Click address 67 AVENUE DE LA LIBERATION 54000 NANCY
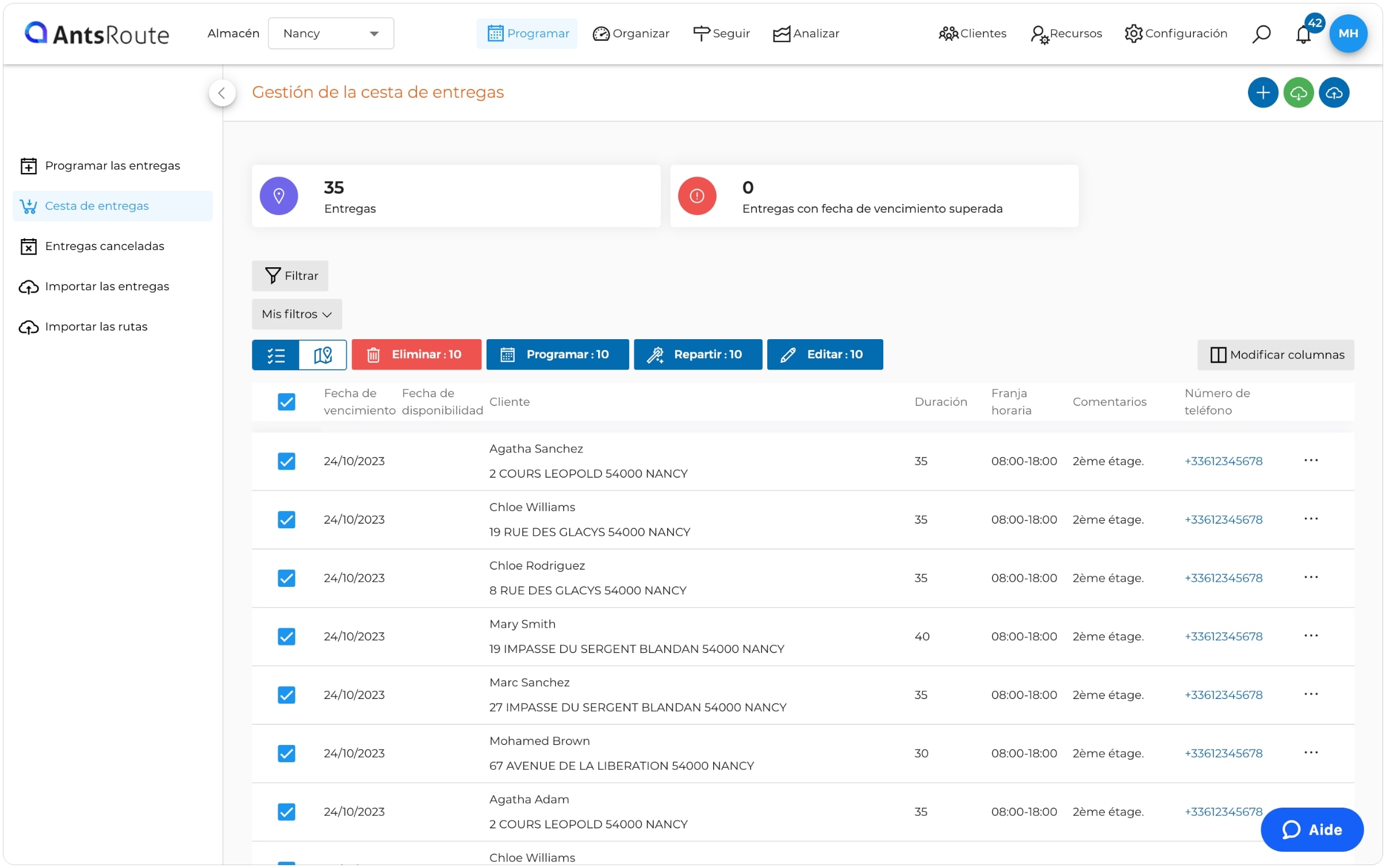This screenshot has width=1386, height=868. coord(622,766)
